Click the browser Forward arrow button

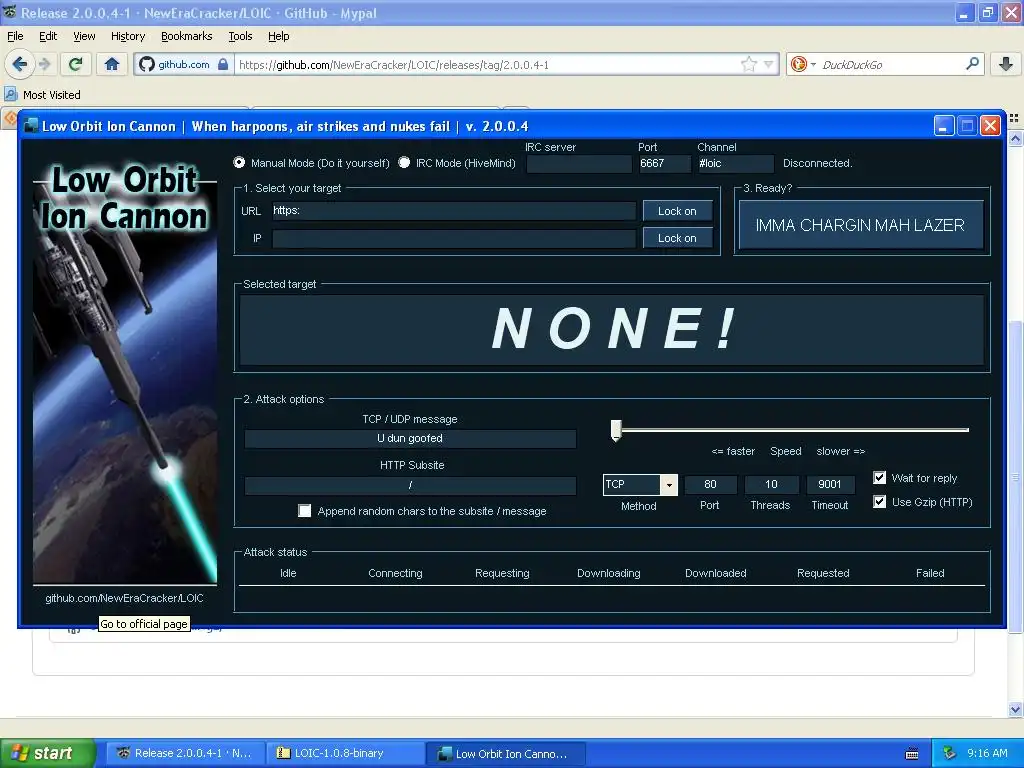(x=44, y=64)
